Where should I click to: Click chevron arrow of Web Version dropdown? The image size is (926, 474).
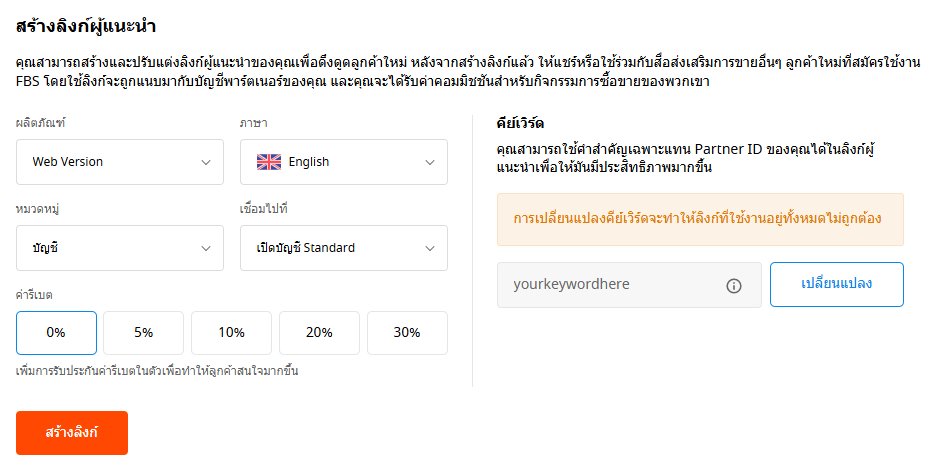(206, 162)
